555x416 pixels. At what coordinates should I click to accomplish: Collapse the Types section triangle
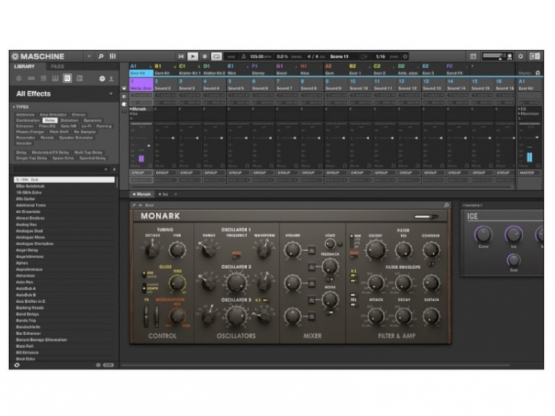point(14,107)
